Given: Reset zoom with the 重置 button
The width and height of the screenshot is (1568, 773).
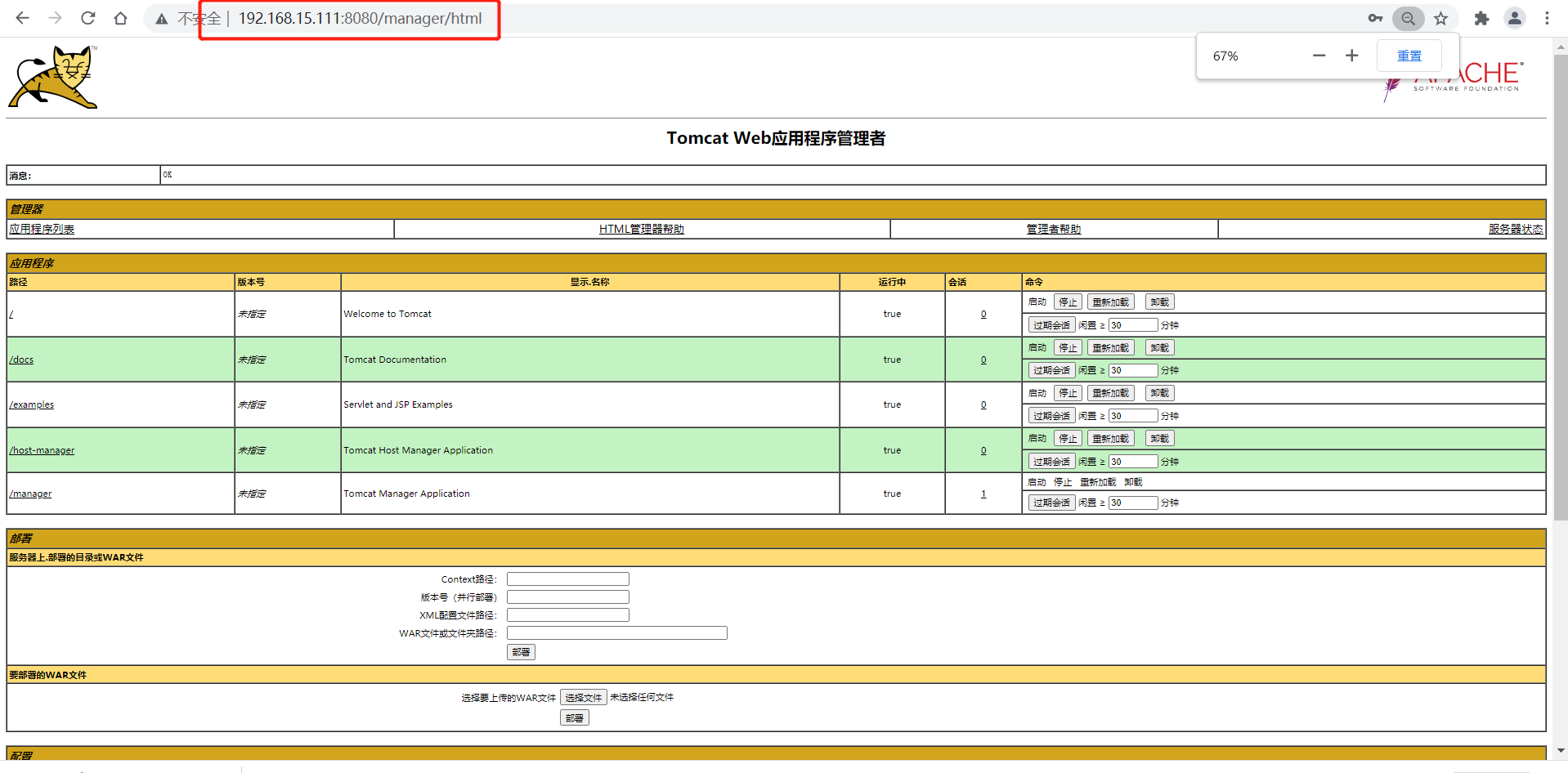Looking at the screenshot, I should coord(1409,56).
